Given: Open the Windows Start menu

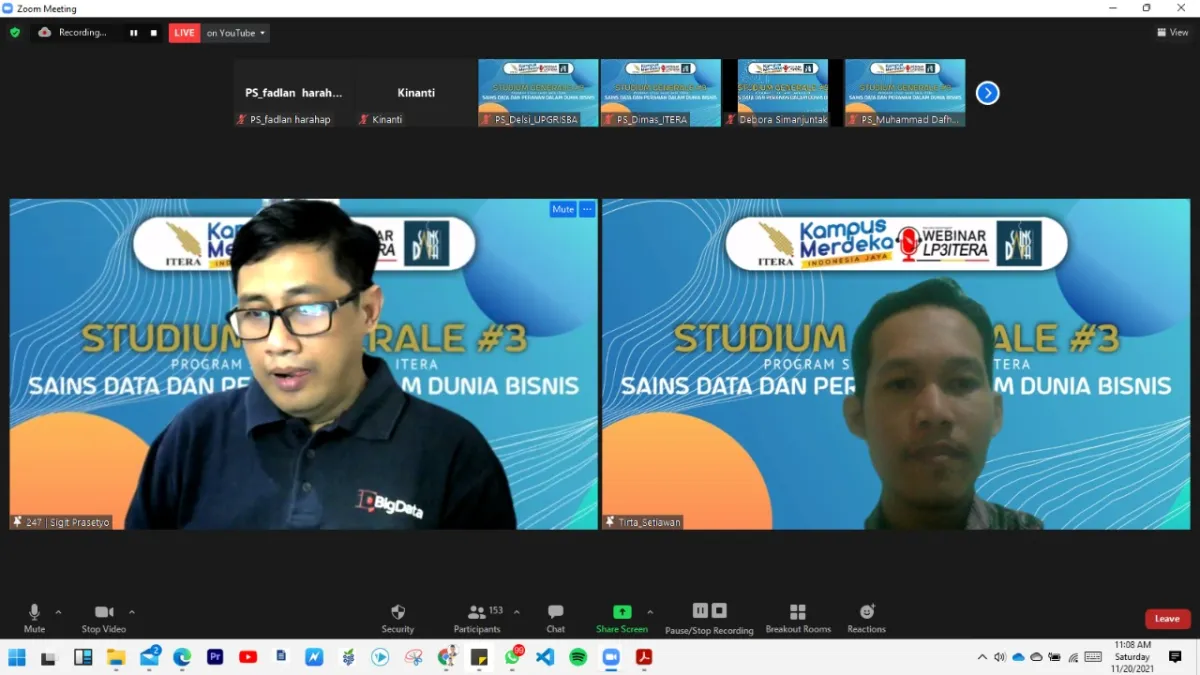Looking at the screenshot, I should pyautogui.click(x=17, y=657).
